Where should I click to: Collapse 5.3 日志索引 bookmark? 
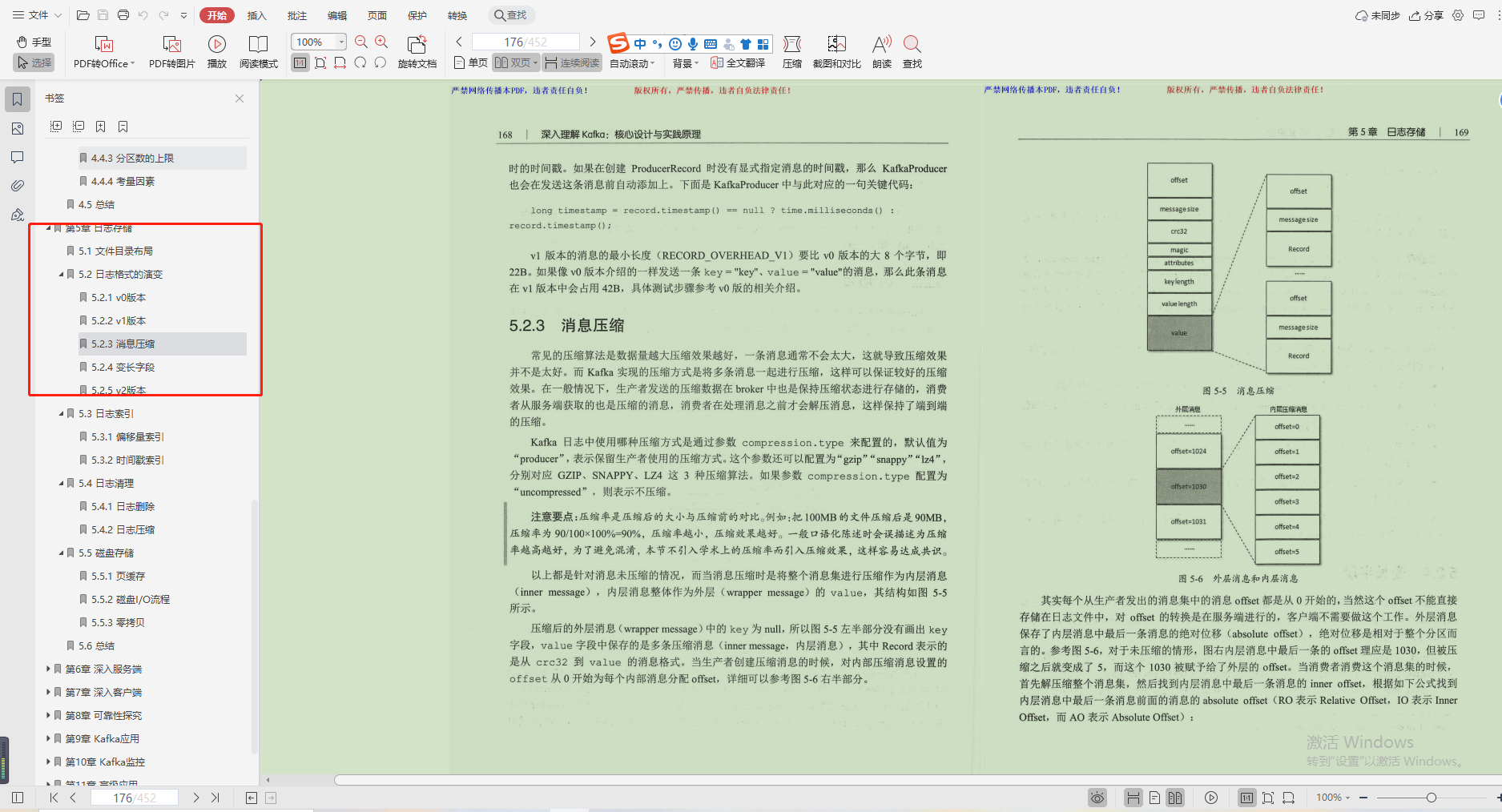pos(61,414)
